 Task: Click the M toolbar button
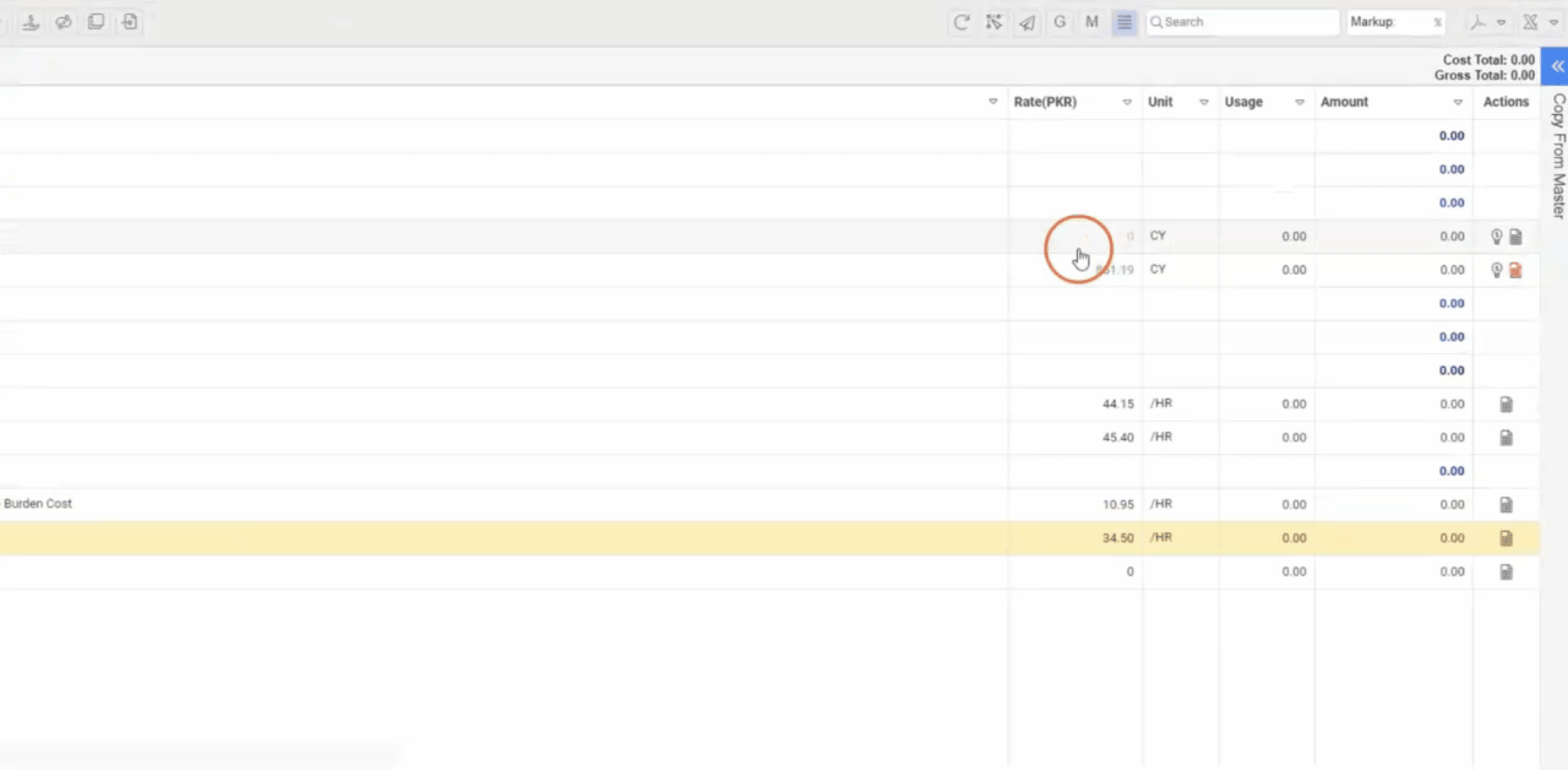[x=1091, y=22]
